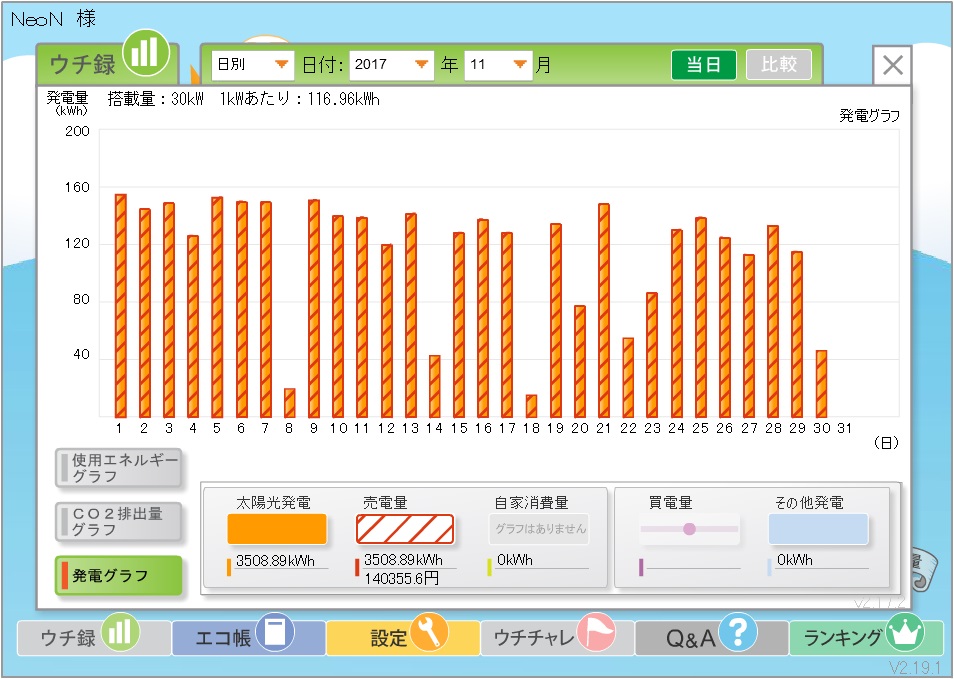Click the その他発電 light blue swatch
The width and height of the screenshot is (954, 679).
[x=818, y=529]
